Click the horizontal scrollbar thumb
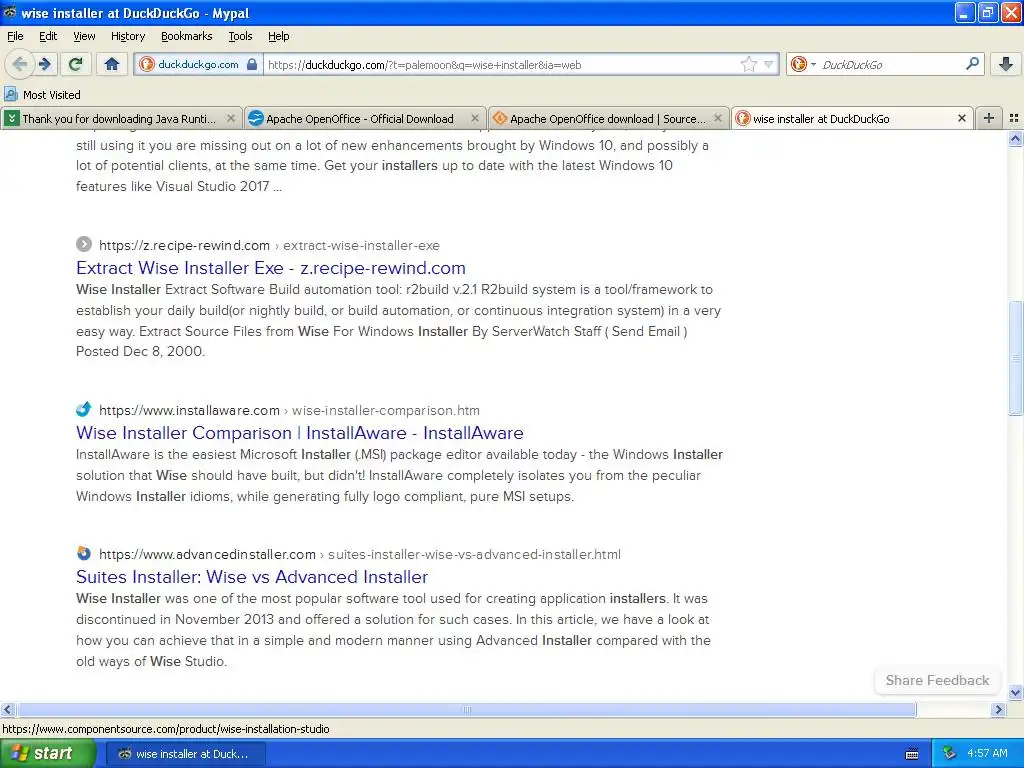This screenshot has height=768, width=1024. [x=466, y=709]
